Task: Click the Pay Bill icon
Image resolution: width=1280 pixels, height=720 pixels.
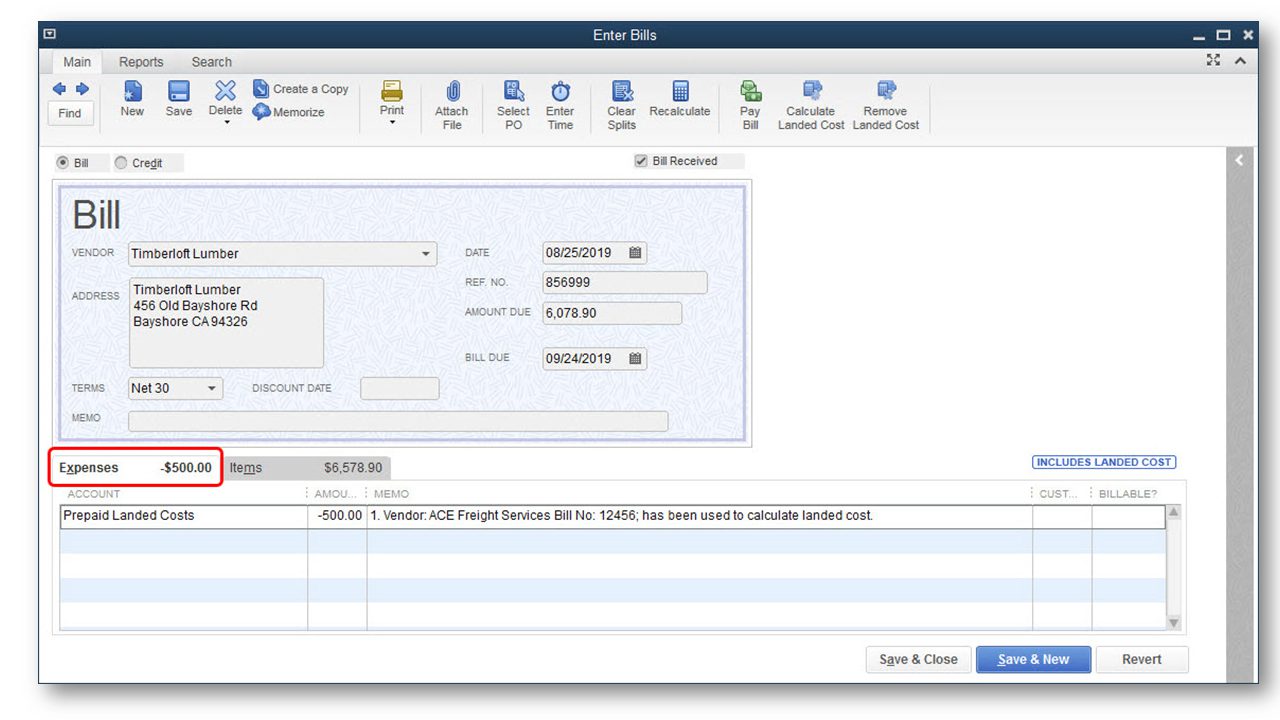Action: (x=750, y=92)
